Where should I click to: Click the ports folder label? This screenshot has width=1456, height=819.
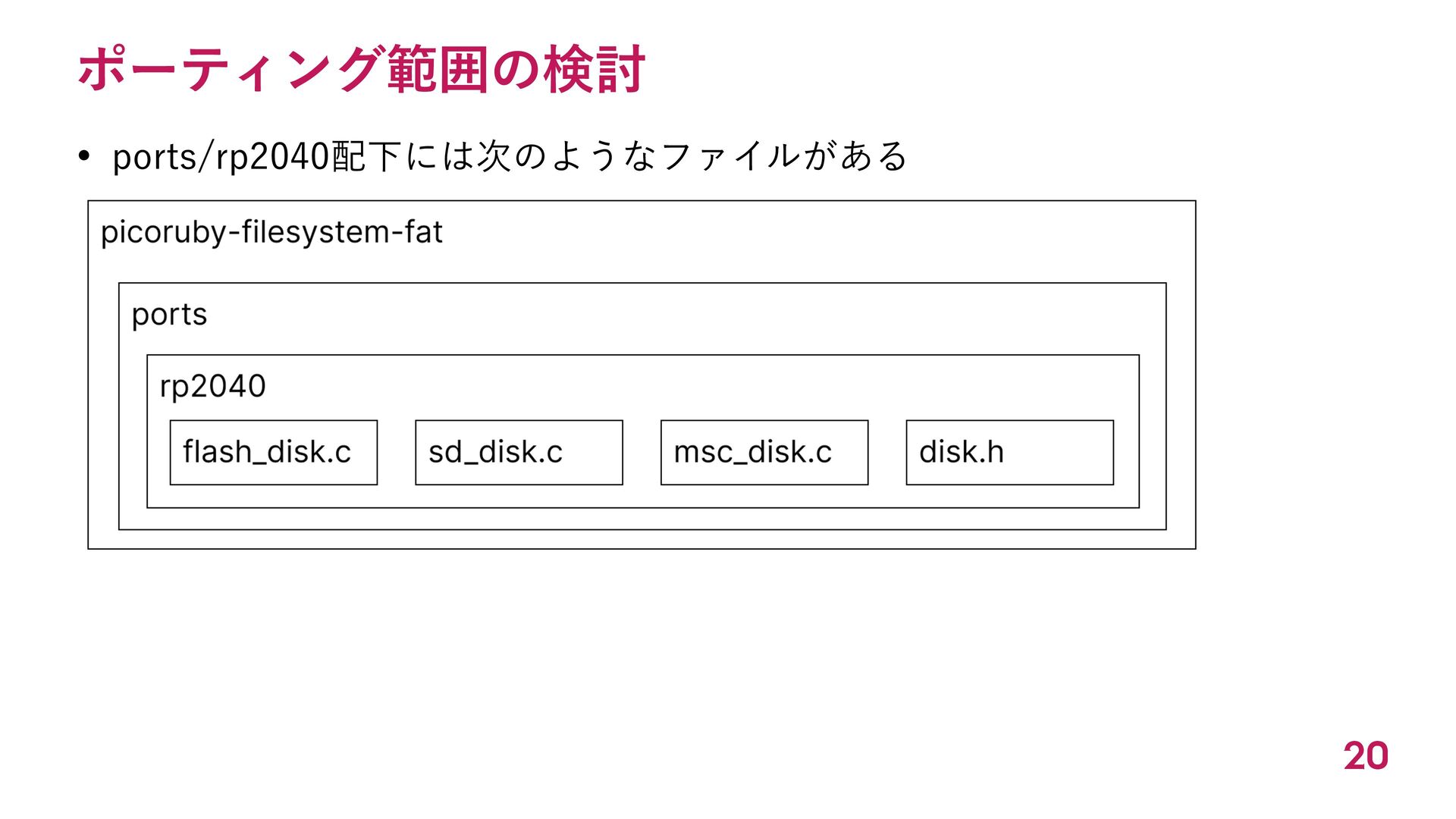coord(169,315)
